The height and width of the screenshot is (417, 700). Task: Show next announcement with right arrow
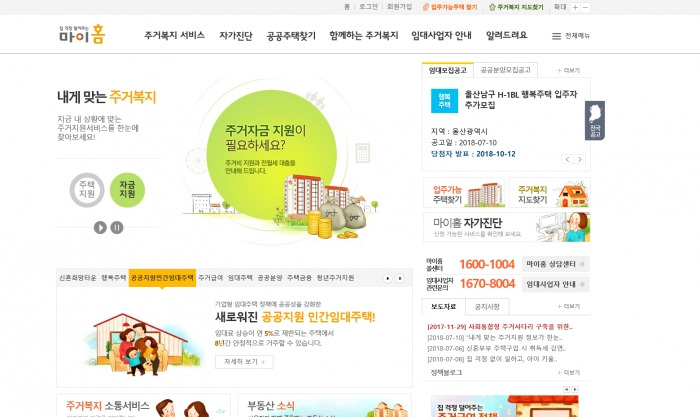pos(579,159)
